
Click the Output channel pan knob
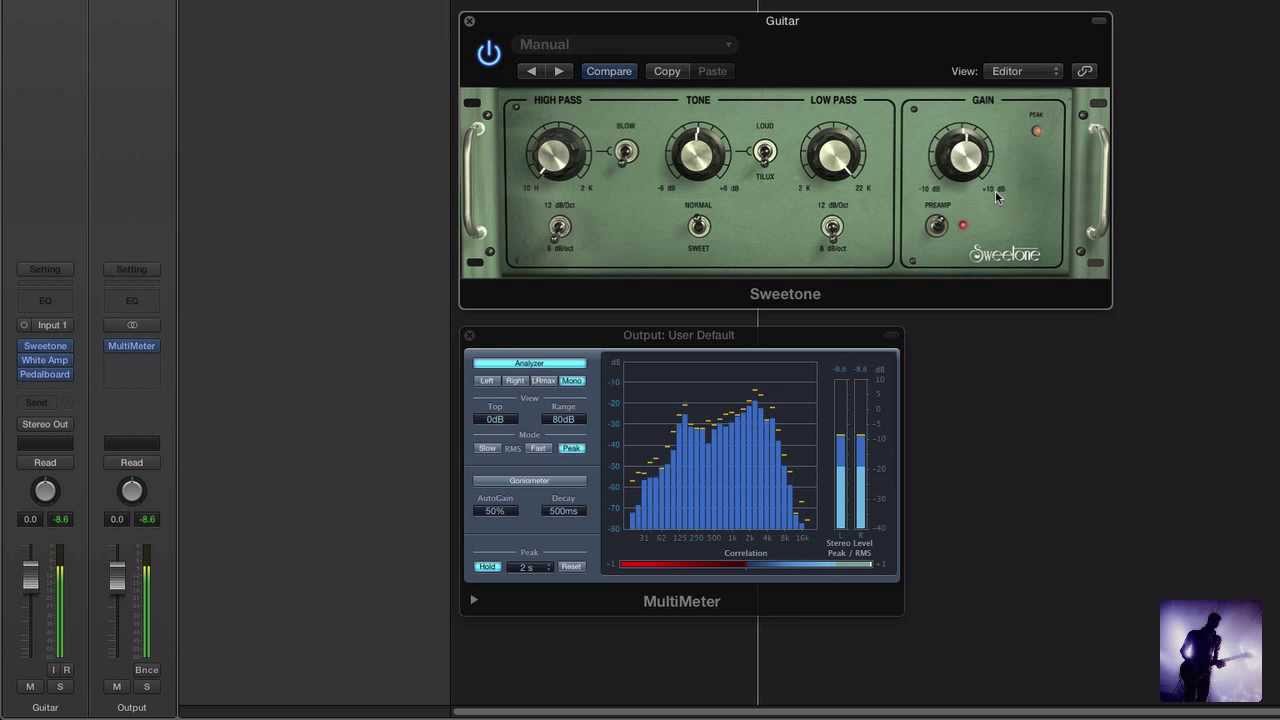click(131, 491)
